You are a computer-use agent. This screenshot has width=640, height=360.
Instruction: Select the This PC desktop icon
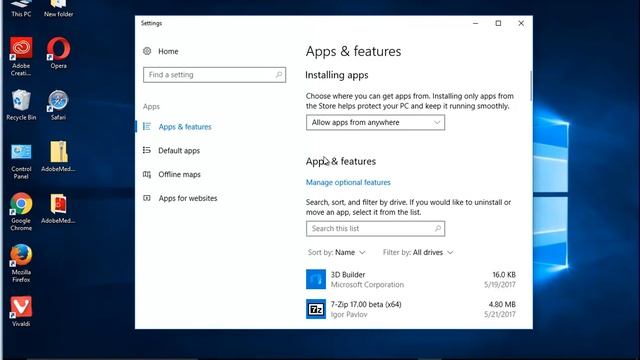[x=21, y=9]
